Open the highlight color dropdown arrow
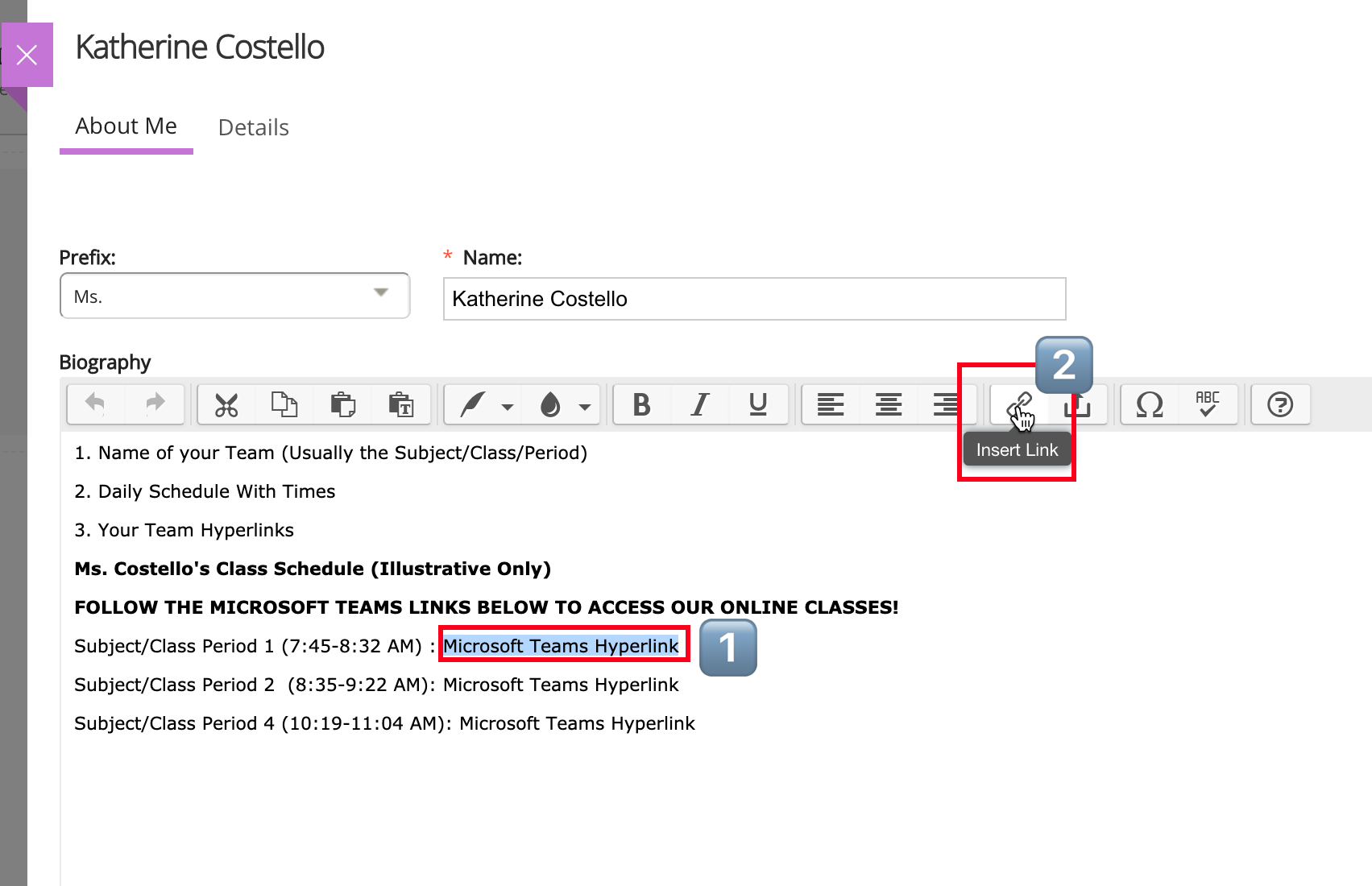The width and height of the screenshot is (1372, 886). click(x=585, y=407)
